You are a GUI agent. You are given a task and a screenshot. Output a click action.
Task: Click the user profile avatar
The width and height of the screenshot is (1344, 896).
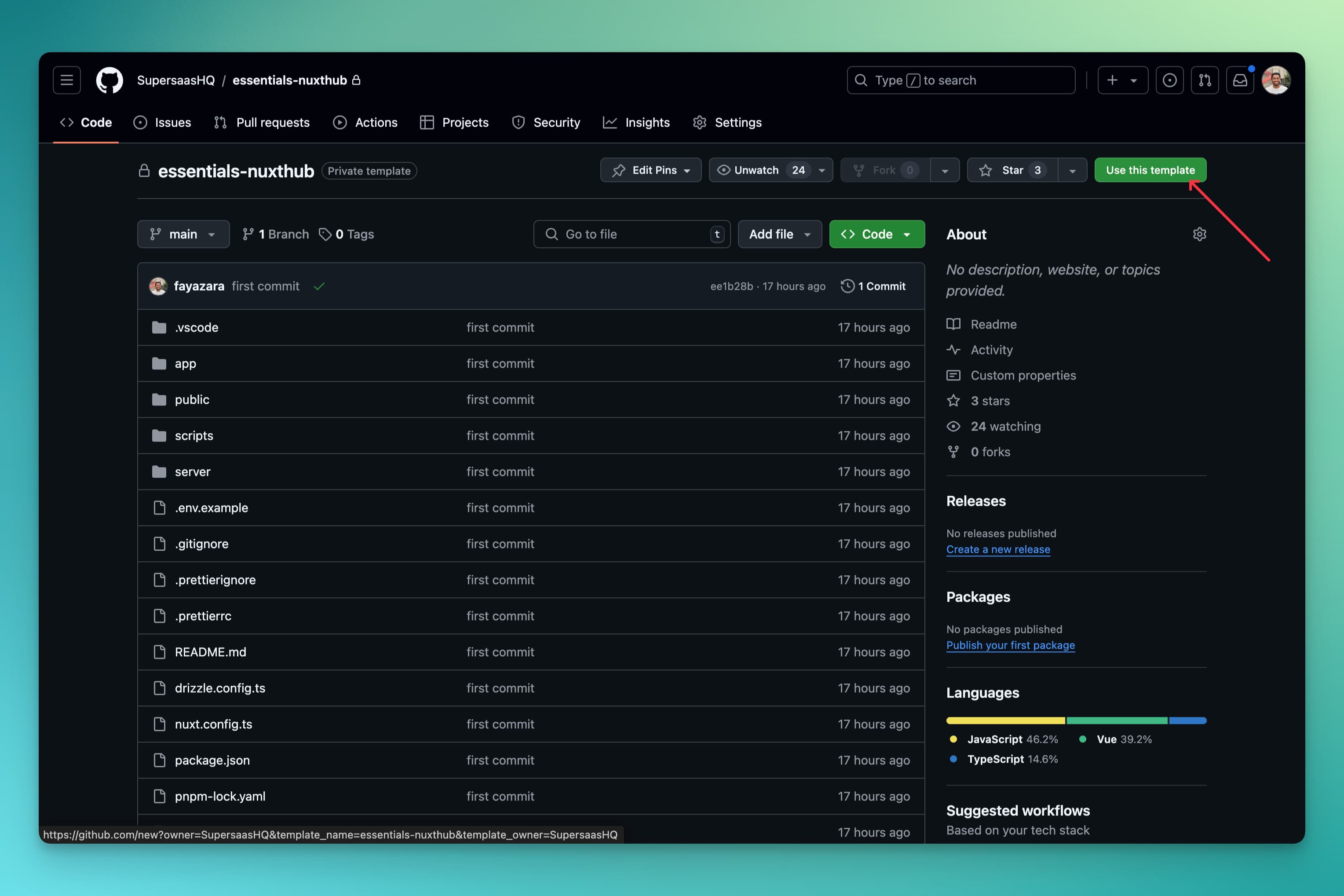coord(1276,80)
